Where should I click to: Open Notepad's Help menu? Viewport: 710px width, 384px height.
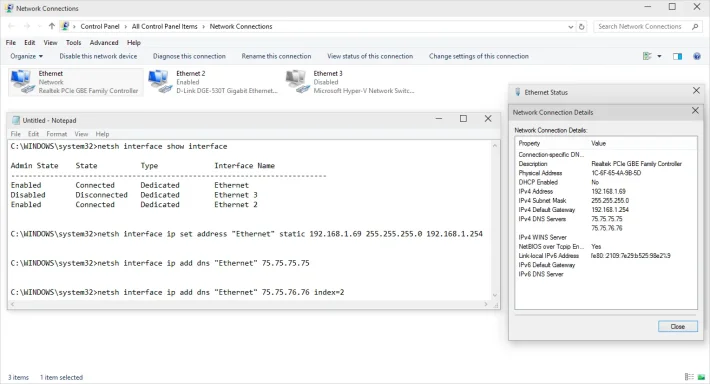coord(102,134)
